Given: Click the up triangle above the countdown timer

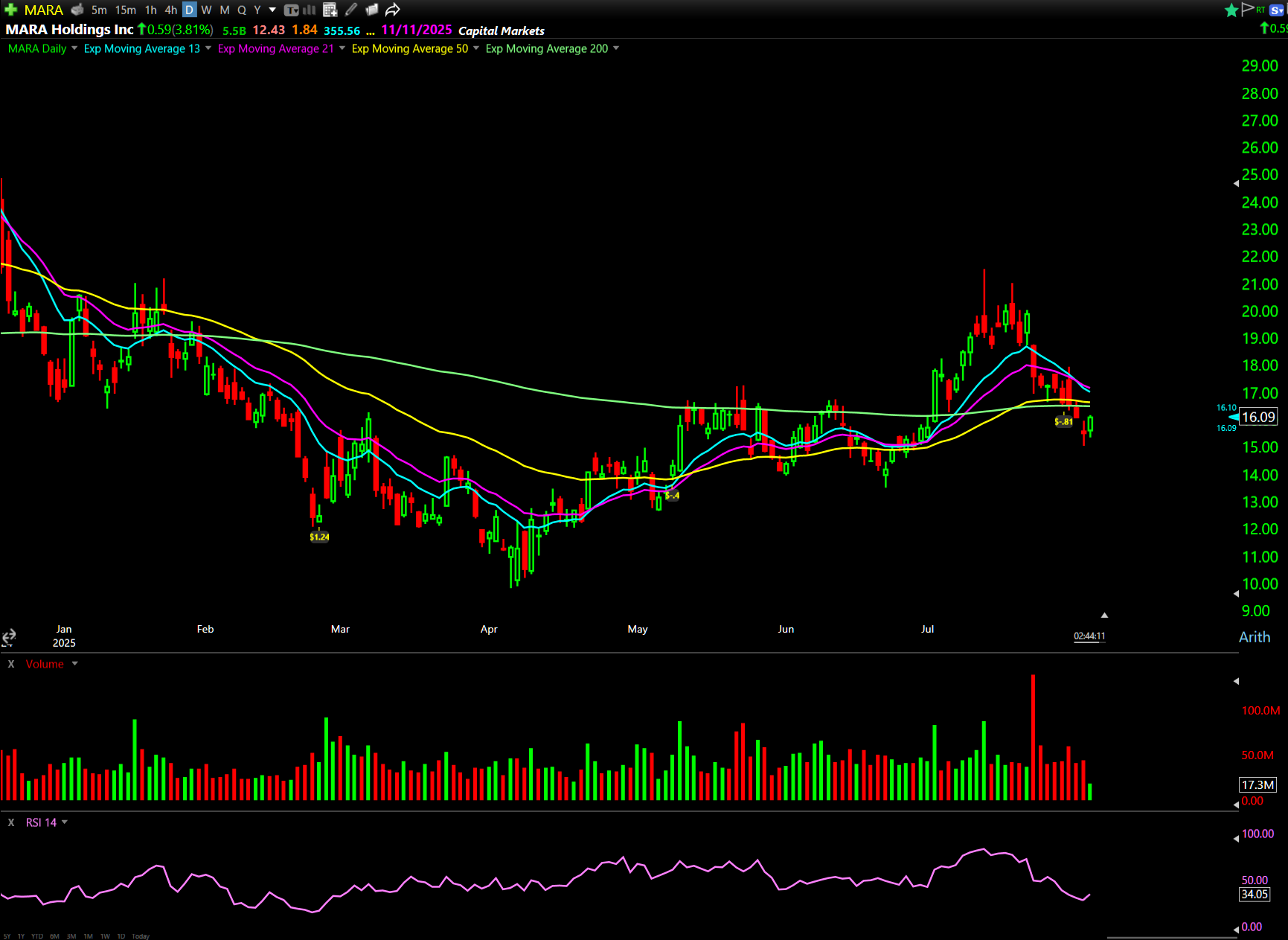Looking at the screenshot, I should coord(1104,616).
